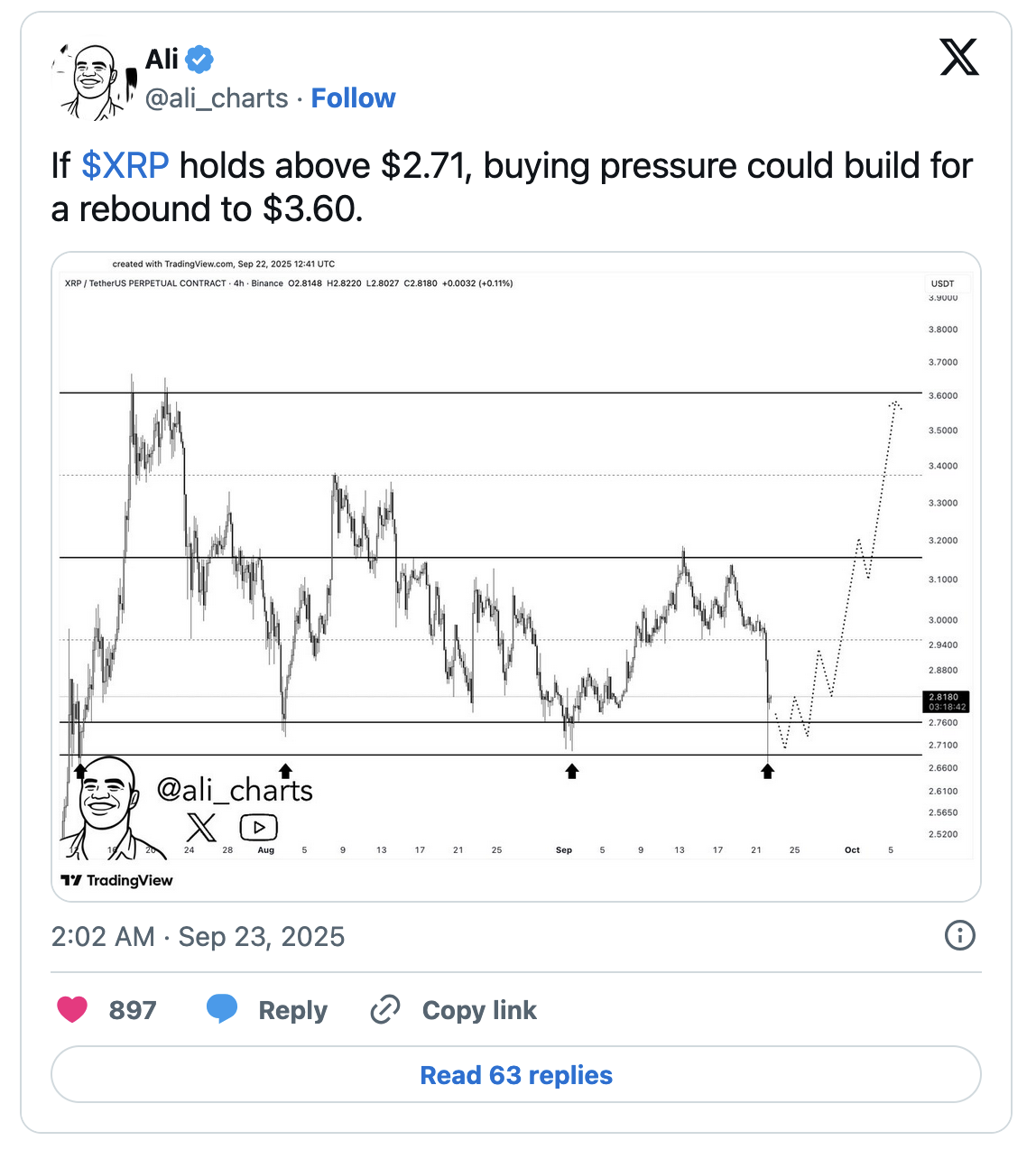Viewport: 1036px width, 1150px height.
Task: Click Ali's blue verified badge
Action: coord(198,59)
